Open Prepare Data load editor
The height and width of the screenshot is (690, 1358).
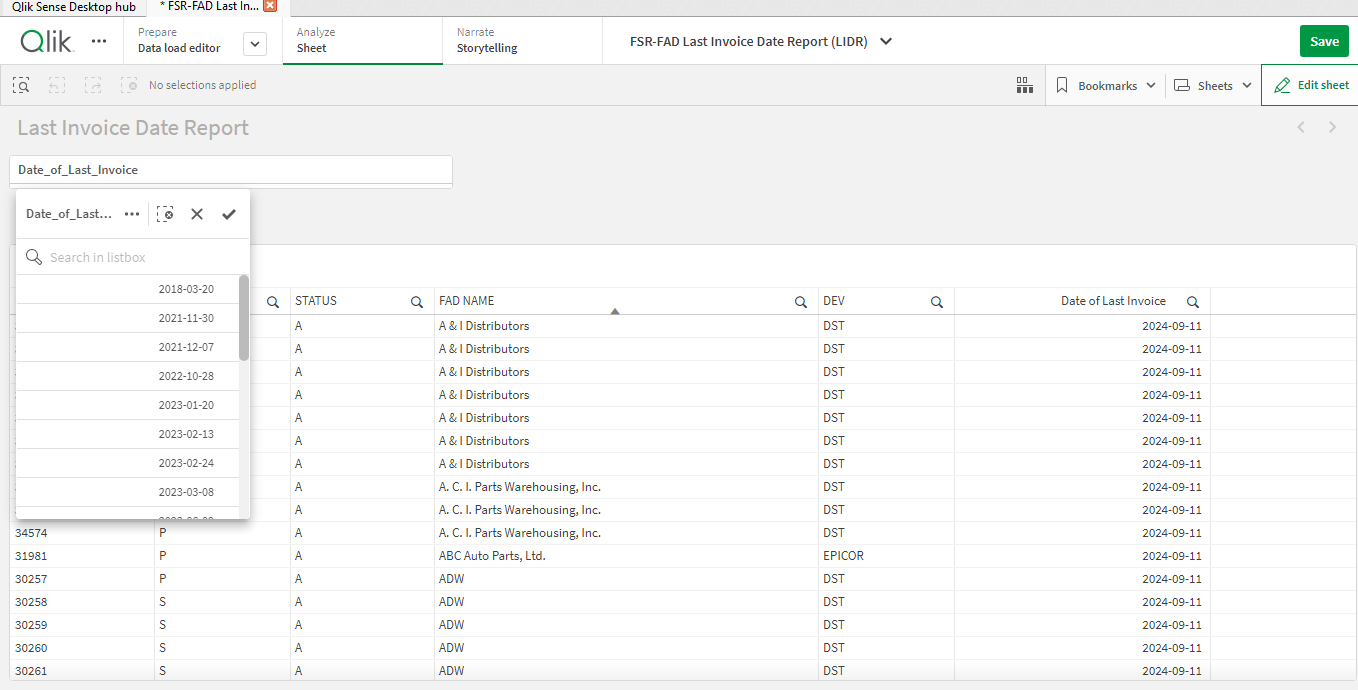pyautogui.click(x=179, y=41)
